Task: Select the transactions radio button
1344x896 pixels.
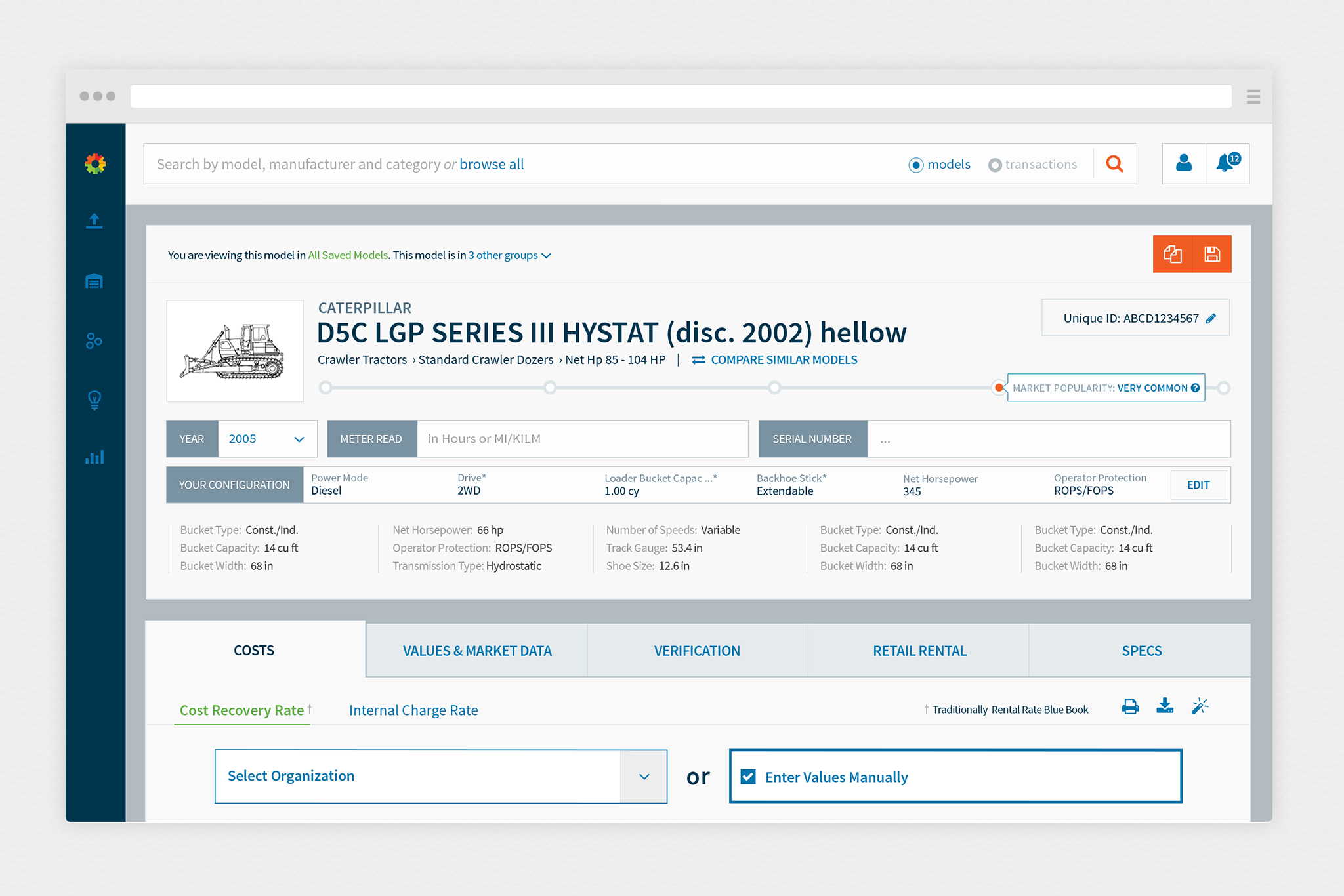Action: 995,165
